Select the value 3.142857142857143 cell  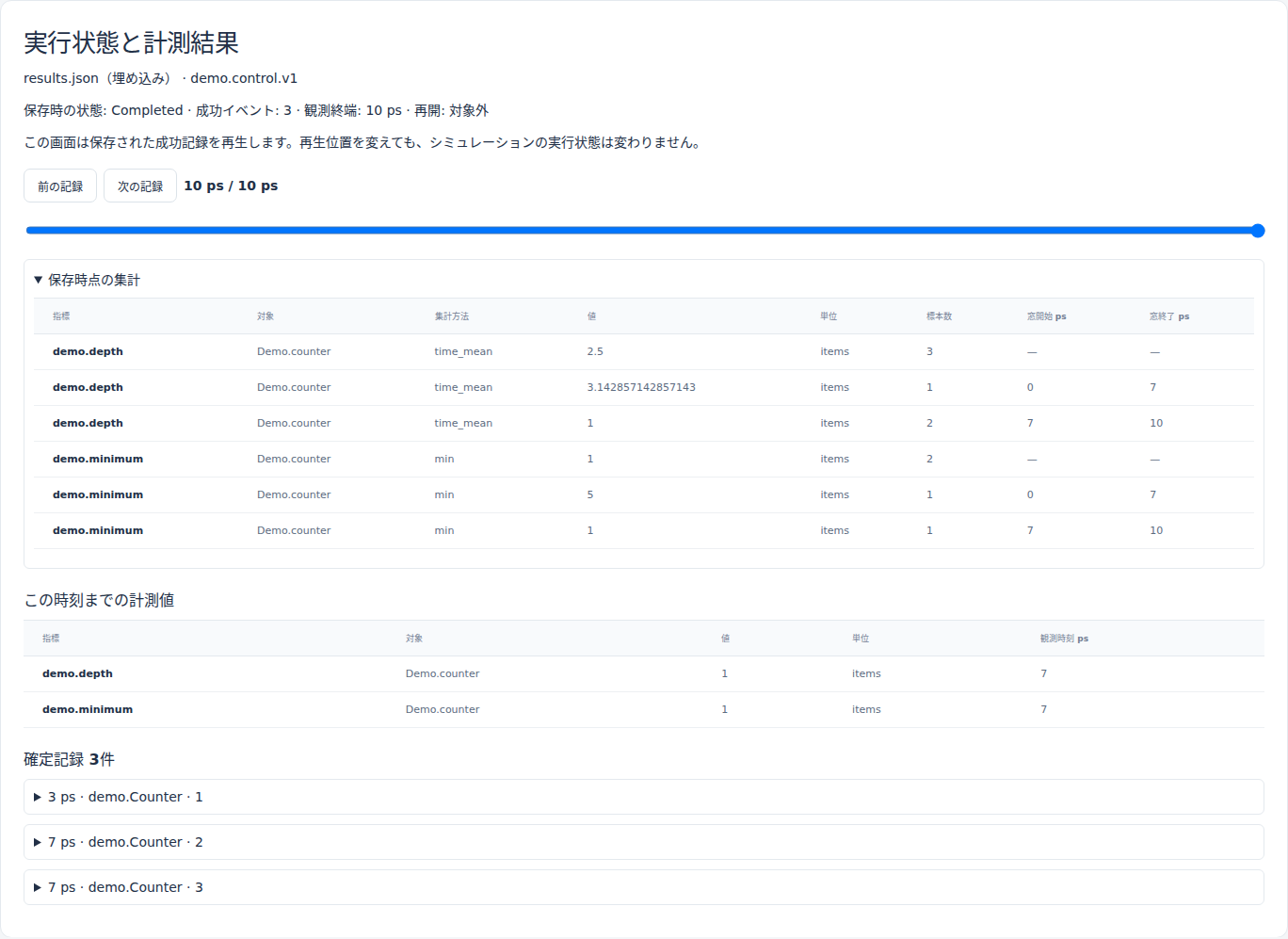pyautogui.click(x=641, y=387)
